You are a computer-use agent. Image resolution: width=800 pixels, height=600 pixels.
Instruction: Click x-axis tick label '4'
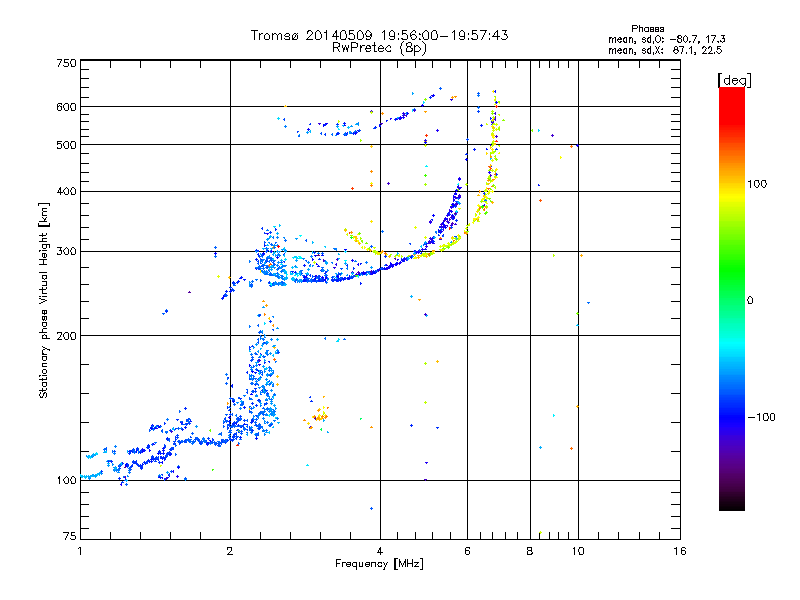click(380, 551)
